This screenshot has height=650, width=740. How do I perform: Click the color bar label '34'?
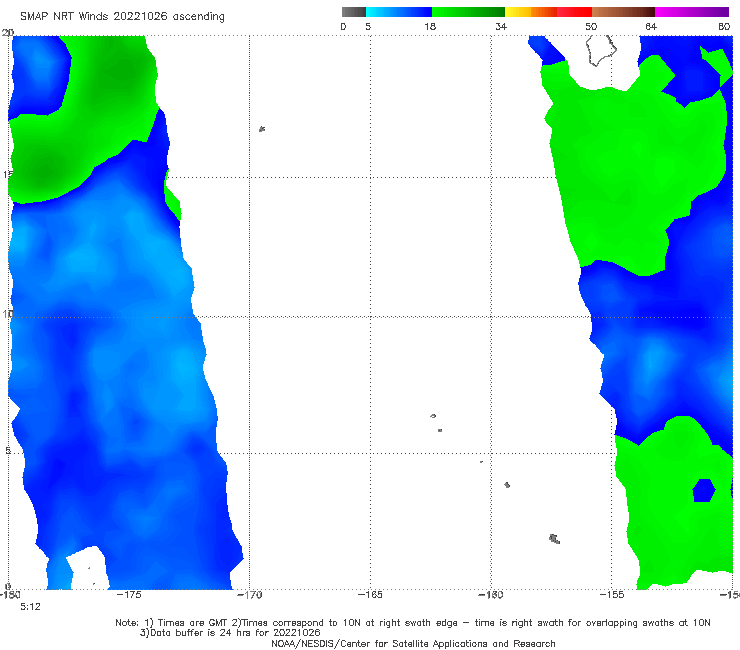coord(501,26)
